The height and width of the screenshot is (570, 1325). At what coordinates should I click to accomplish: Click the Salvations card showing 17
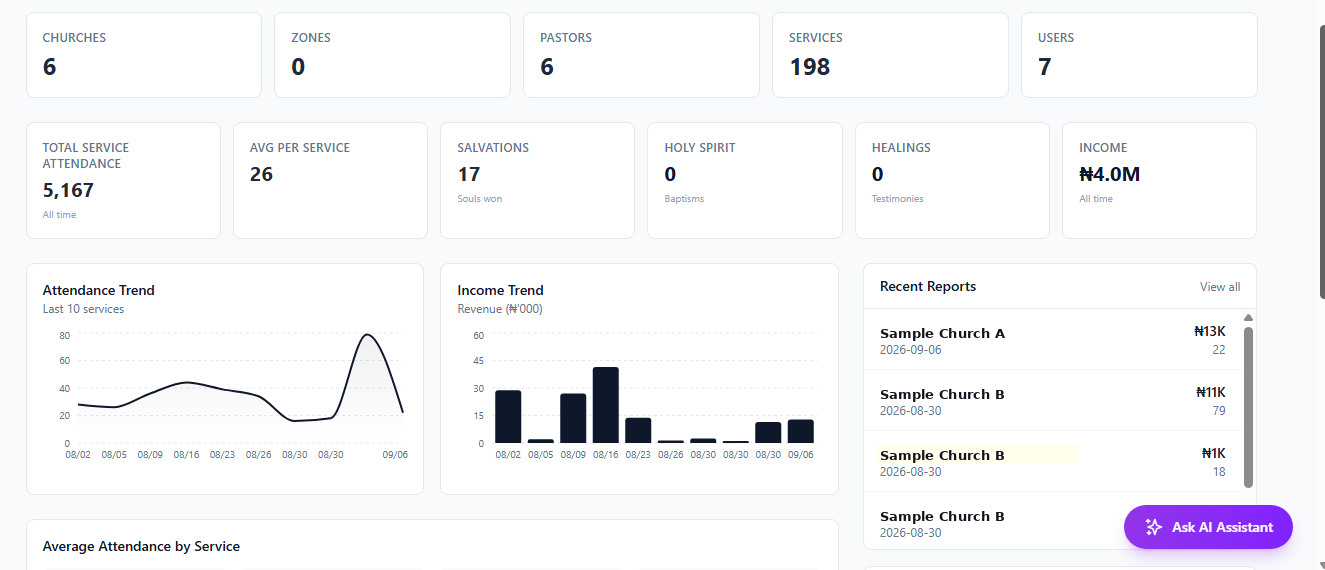(x=537, y=180)
